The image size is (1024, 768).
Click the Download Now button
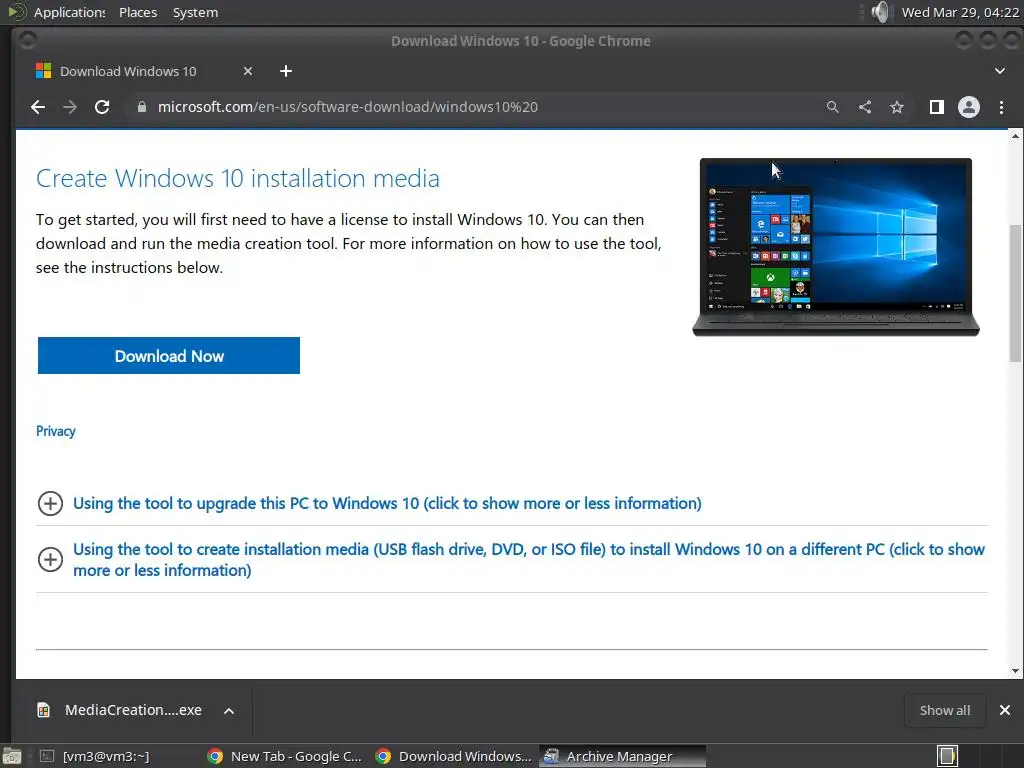pos(168,356)
